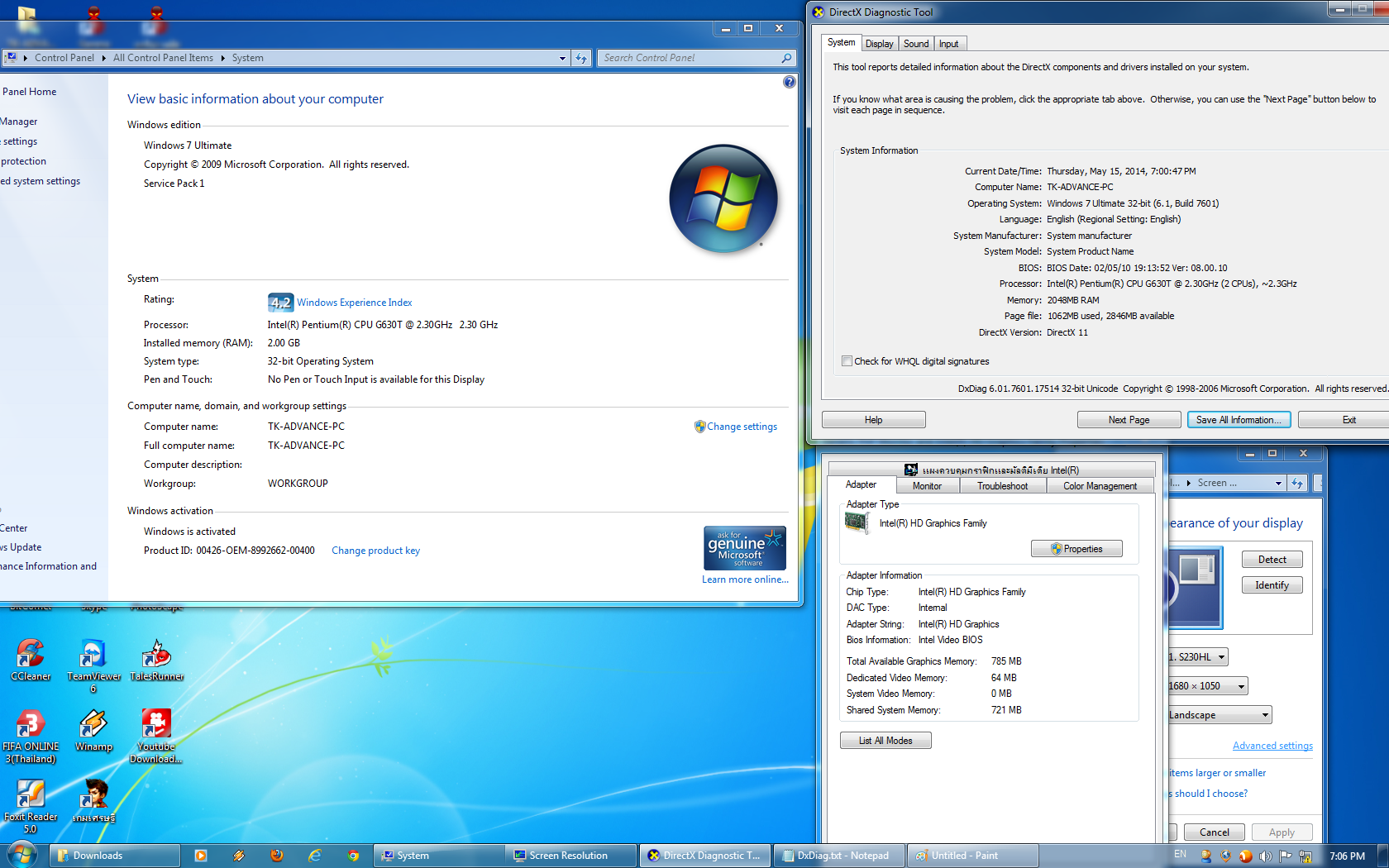
Task: Click the adapter Properties button
Action: point(1076,549)
